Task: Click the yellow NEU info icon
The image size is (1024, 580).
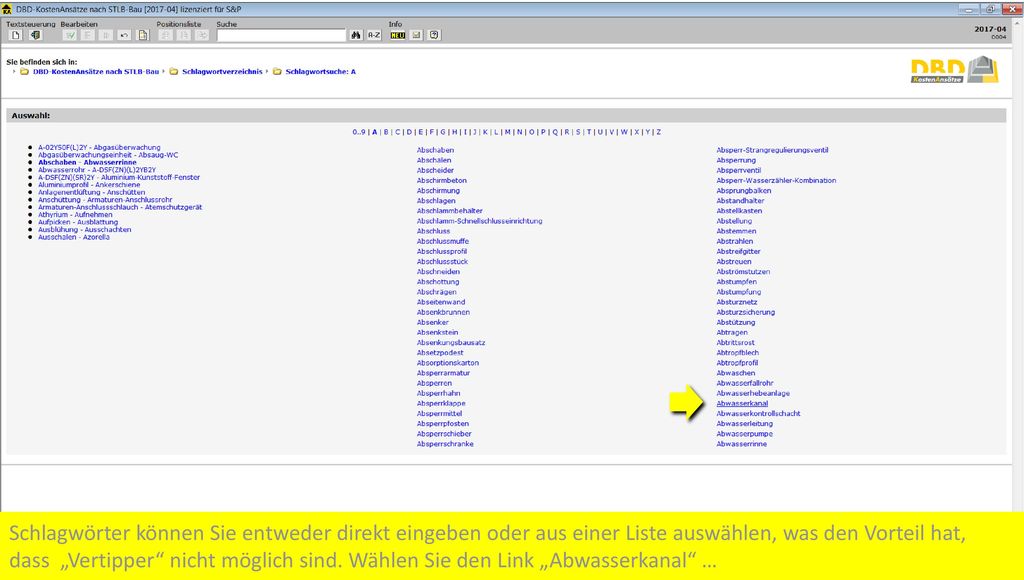Action: click(398, 35)
